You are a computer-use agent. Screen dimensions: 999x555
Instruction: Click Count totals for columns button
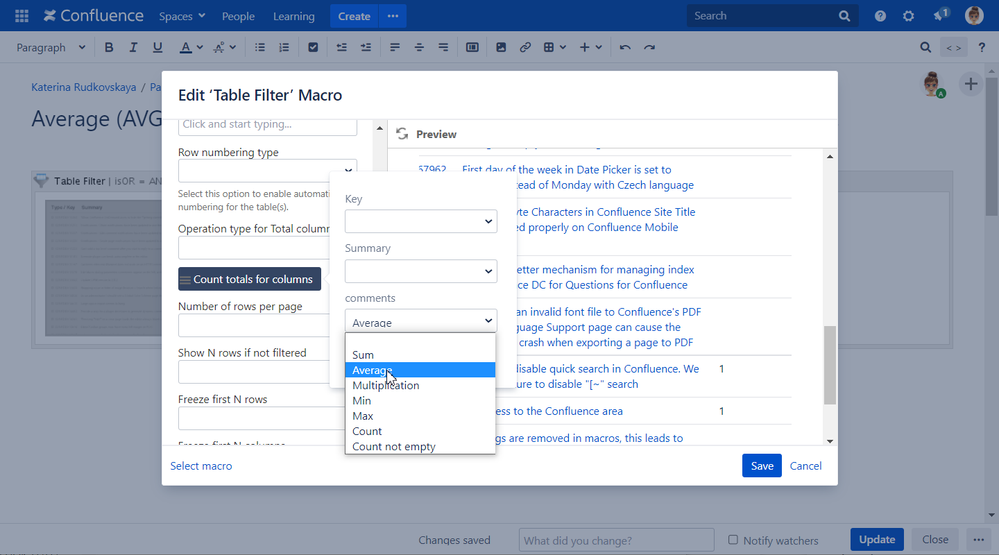point(250,279)
